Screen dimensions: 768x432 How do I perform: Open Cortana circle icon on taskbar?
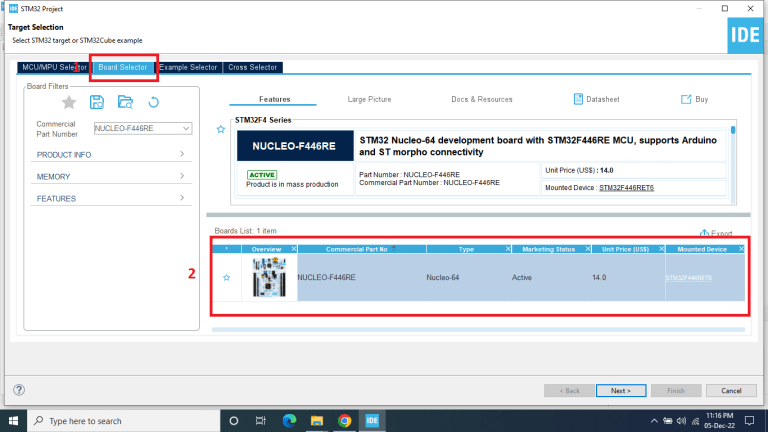[x=234, y=421]
